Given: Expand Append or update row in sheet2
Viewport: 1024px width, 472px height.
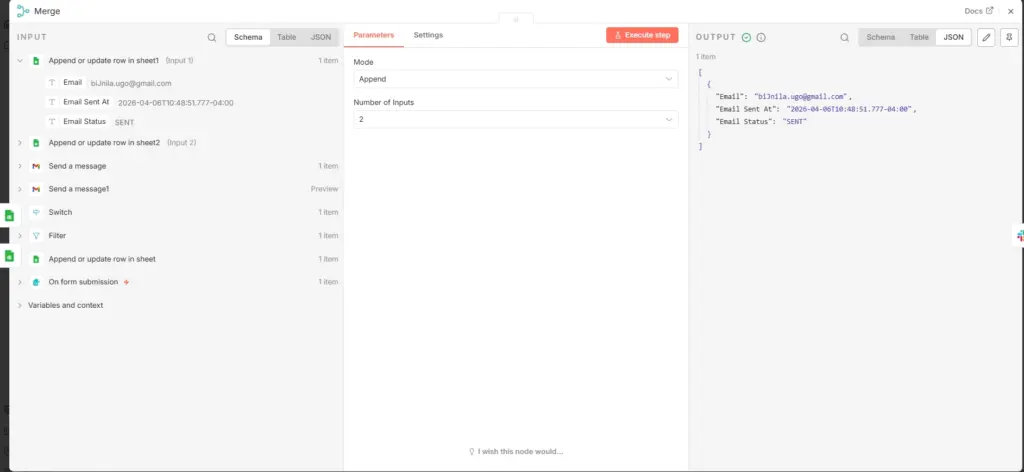Looking at the screenshot, I should click(20, 142).
